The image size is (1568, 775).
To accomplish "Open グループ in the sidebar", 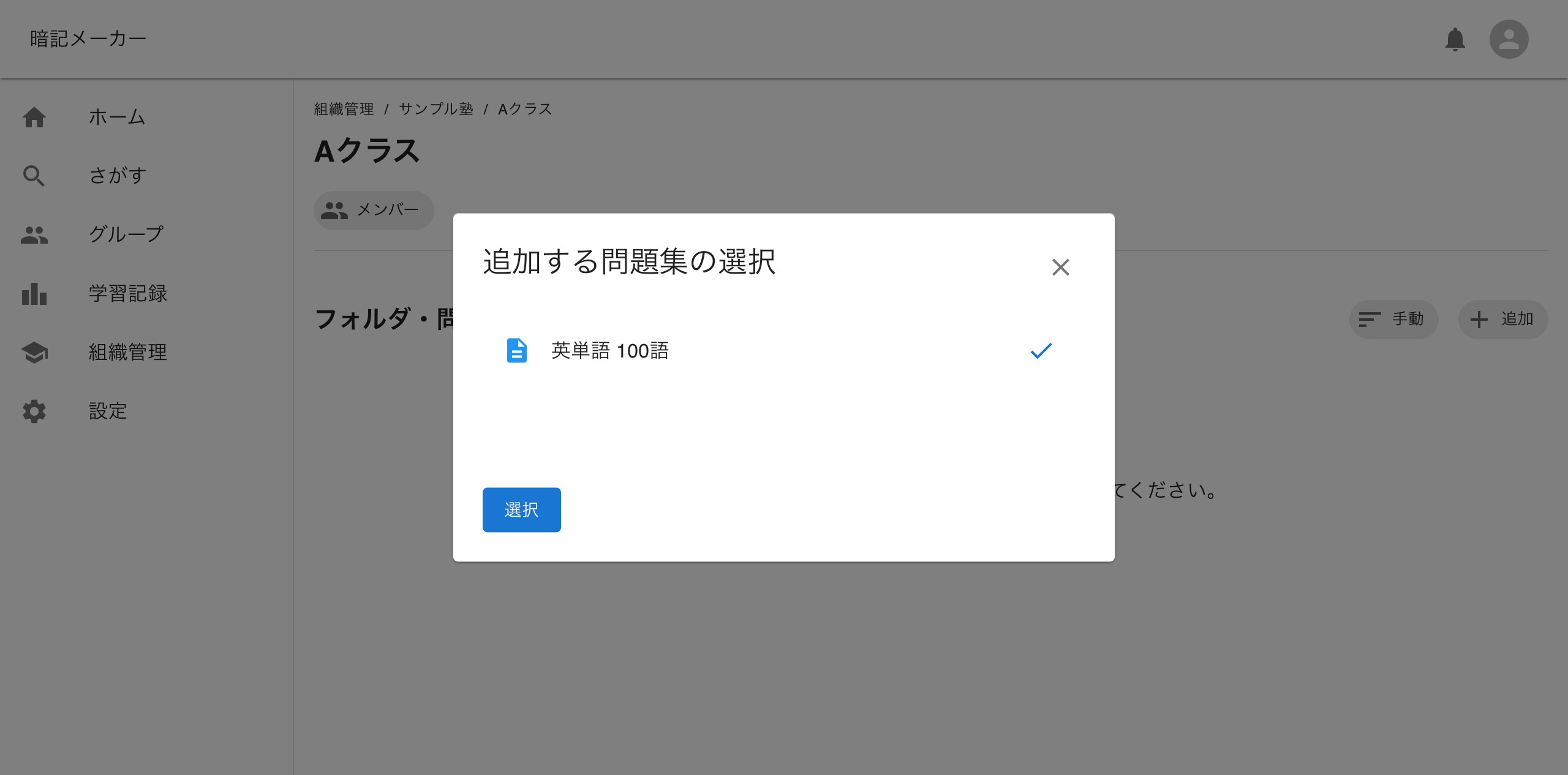I will (x=127, y=234).
